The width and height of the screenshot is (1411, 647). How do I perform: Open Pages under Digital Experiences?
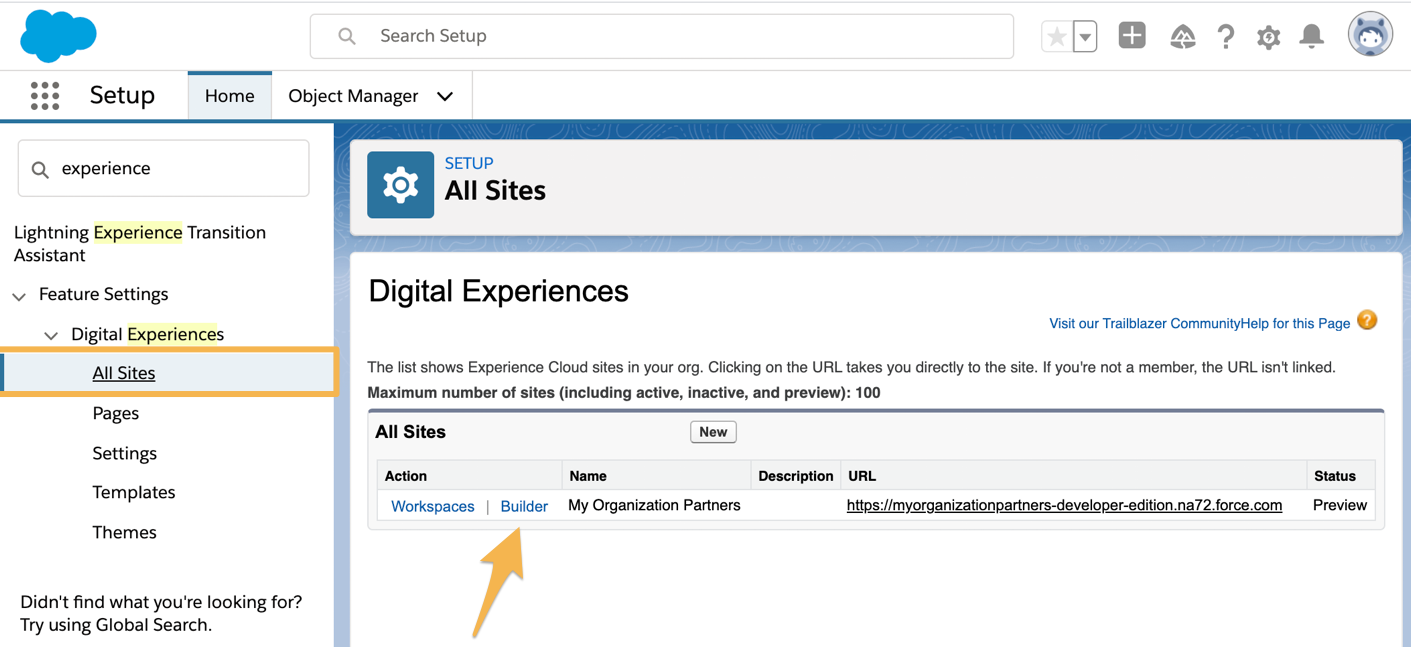[x=115, y=413]
